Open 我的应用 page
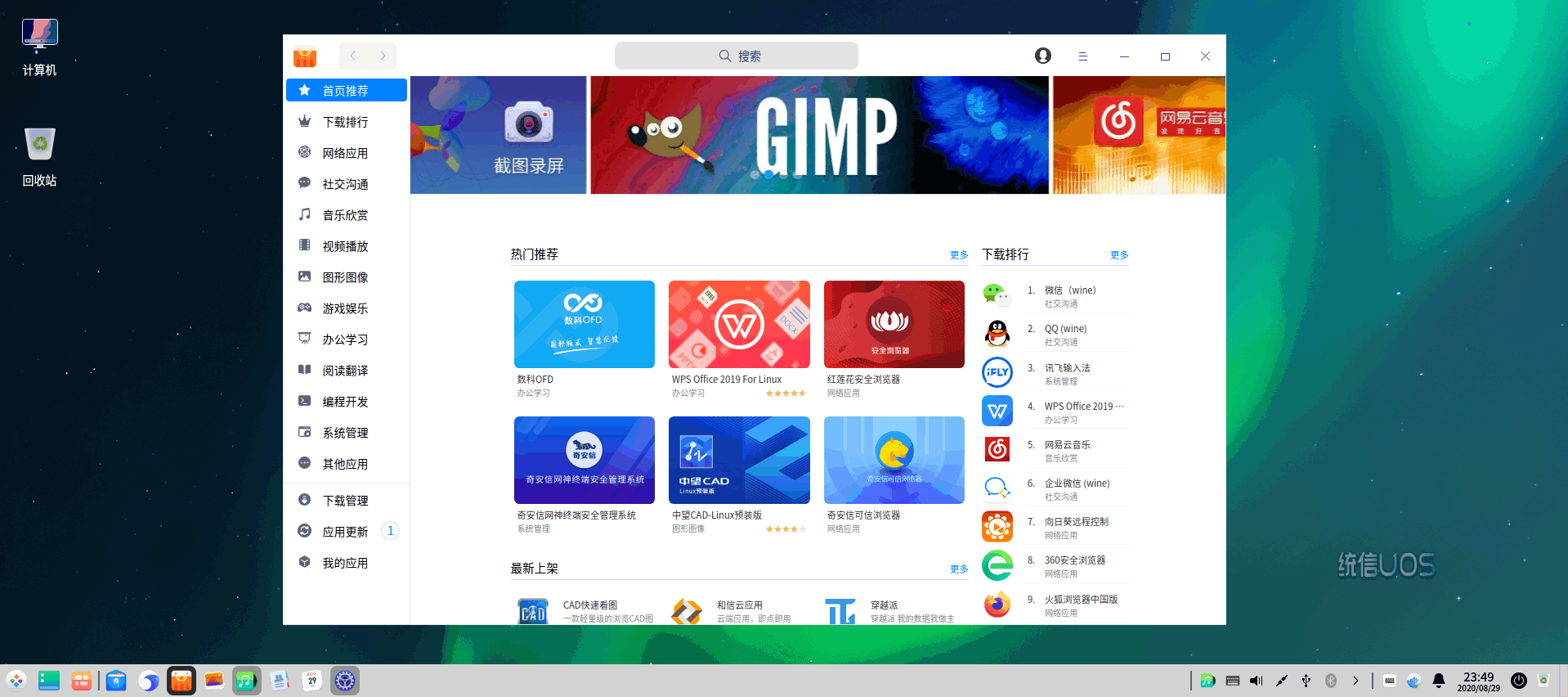 (347, 562)
